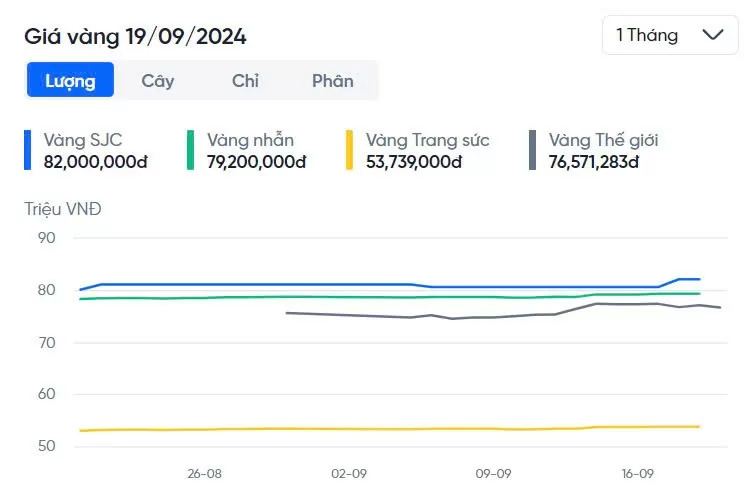Viewport: 747px width, 492px height.
Task: Click the gray Vàng Thế giới color bar
Action: pos(532,150)
